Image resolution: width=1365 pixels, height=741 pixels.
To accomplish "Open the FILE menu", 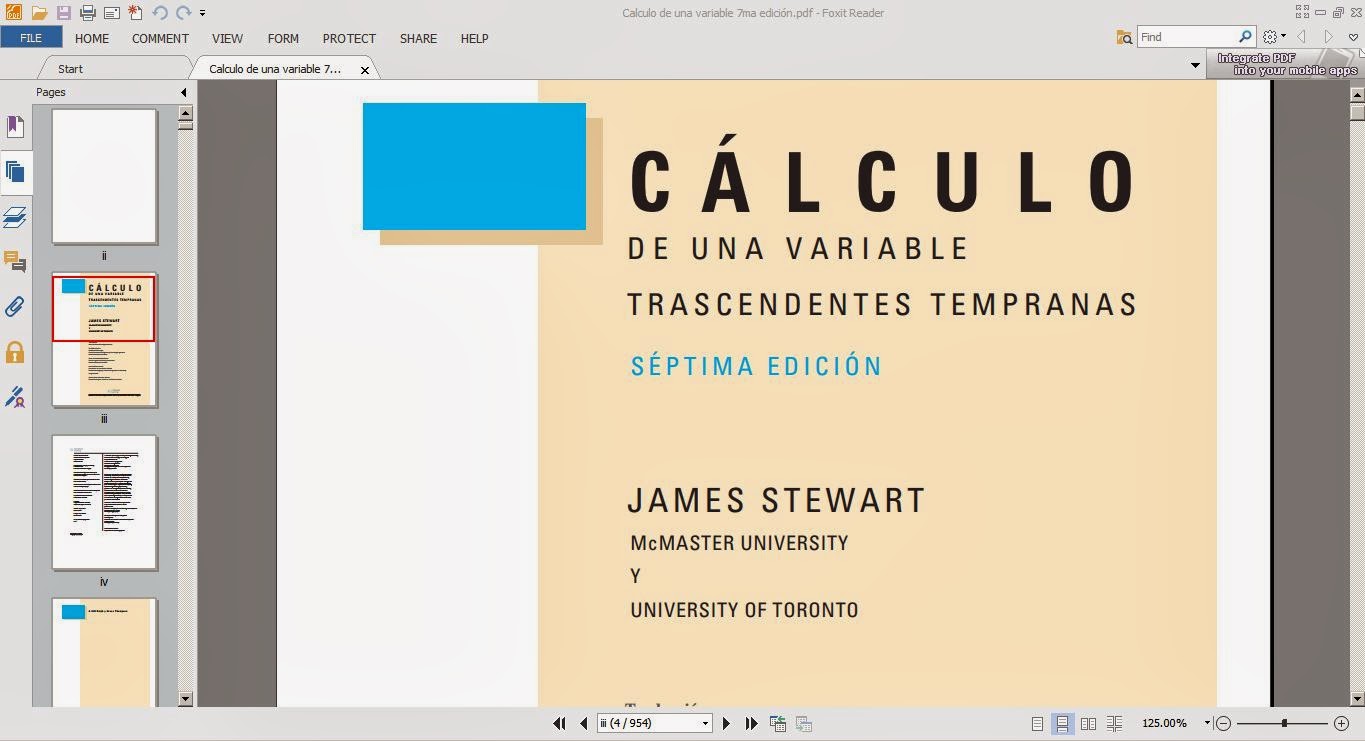I will coord(31,38).
